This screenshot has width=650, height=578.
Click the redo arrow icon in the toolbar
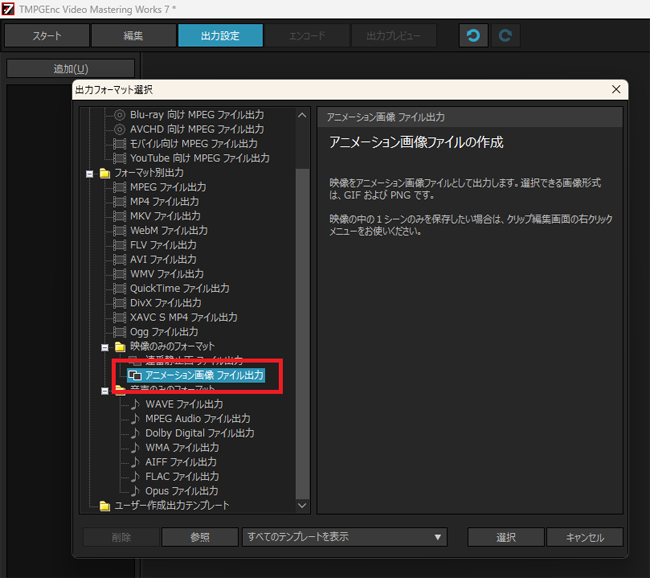505,36
